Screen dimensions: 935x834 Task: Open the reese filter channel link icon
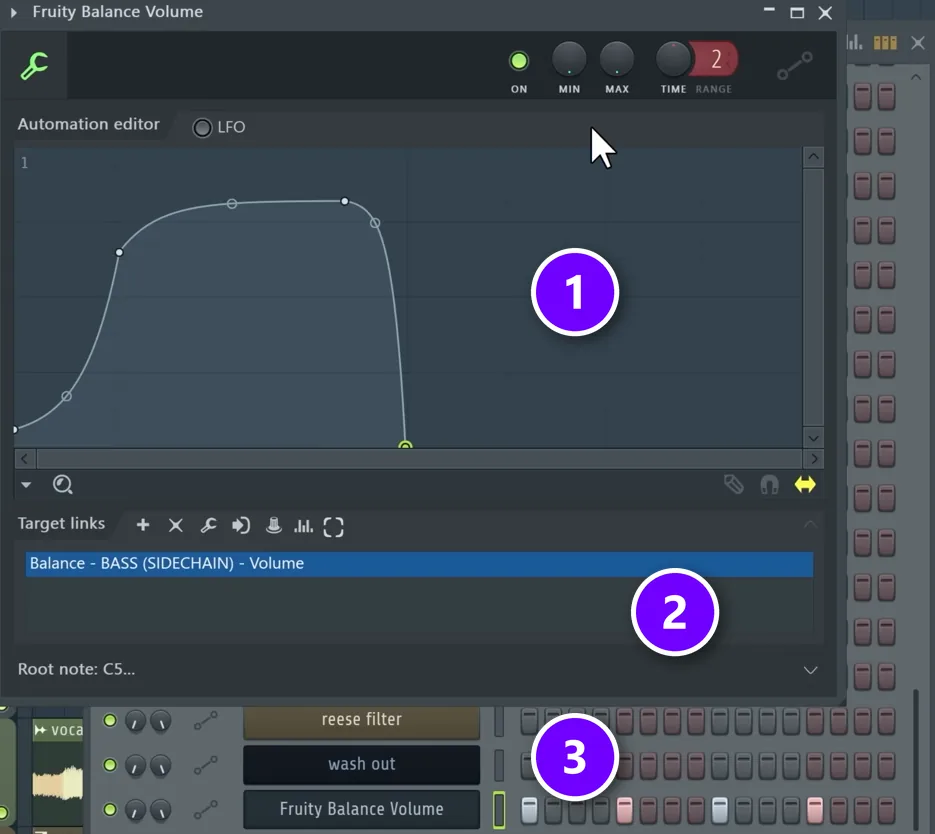206,721
